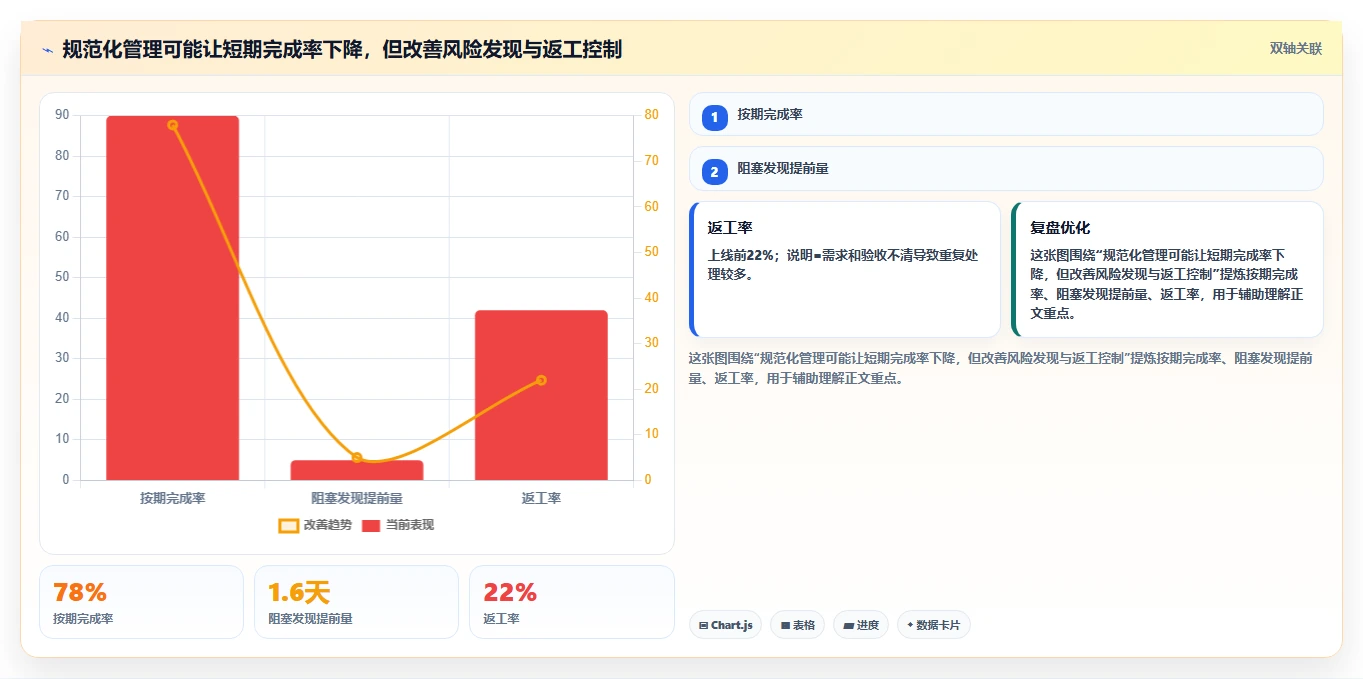Click the trend line point over 阻塞发现提前量

(x=357, y=458)
